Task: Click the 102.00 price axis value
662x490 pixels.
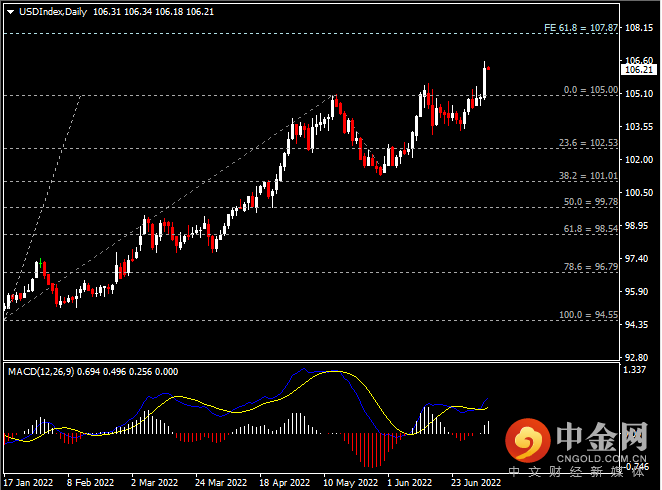Action: pyautogui.click(x=639, y=160)
